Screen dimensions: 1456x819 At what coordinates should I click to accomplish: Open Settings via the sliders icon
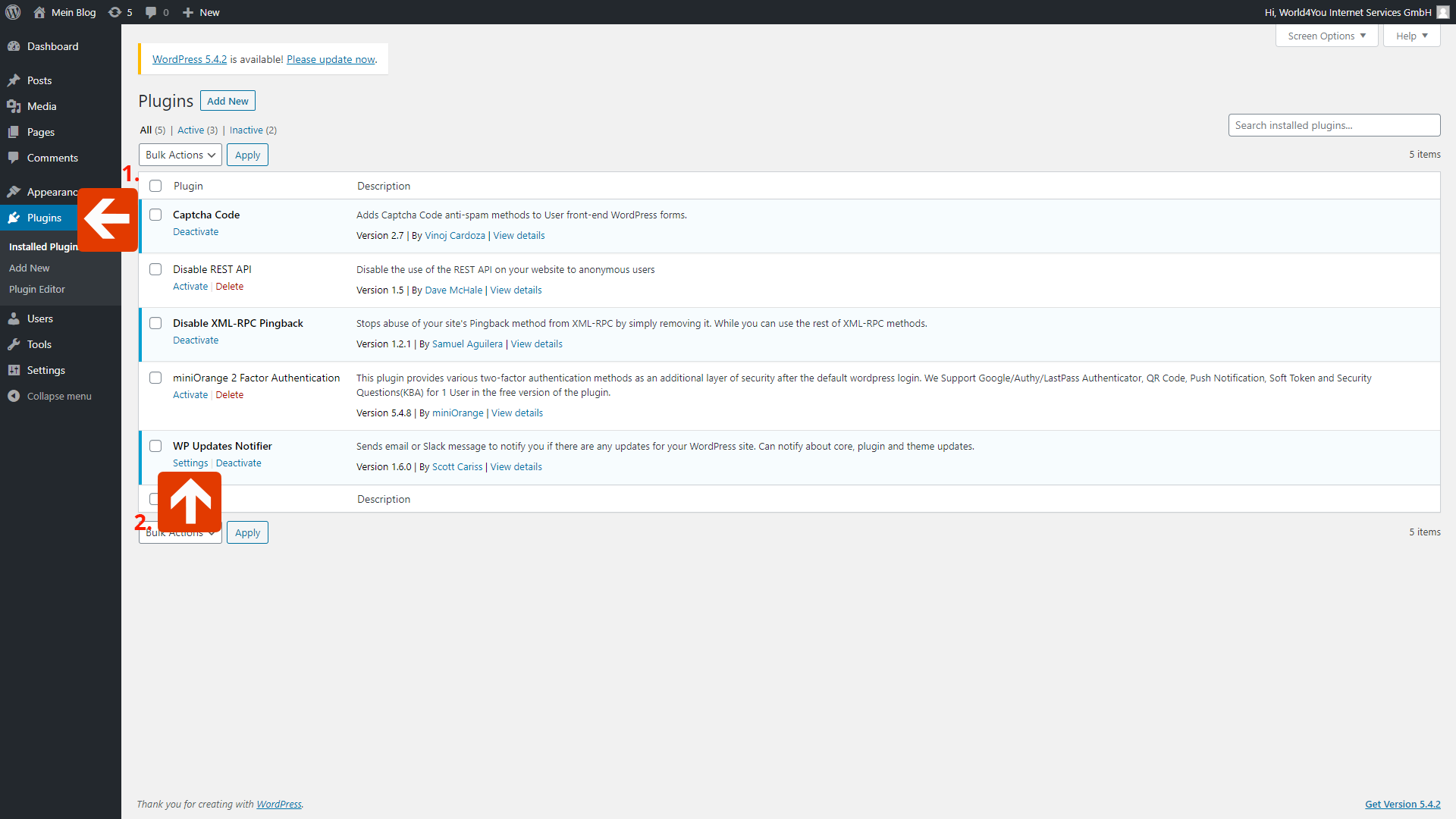(15, 370)
